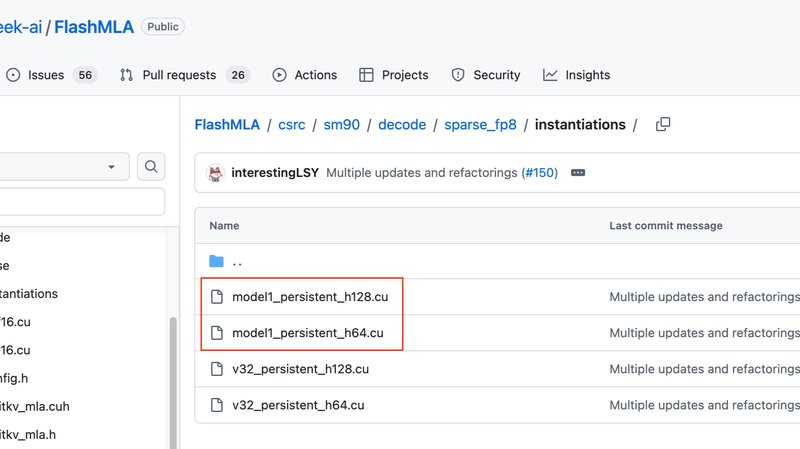800x449 pixels.
Task: Click the Actions play icon
Action: tap(279, 75)
